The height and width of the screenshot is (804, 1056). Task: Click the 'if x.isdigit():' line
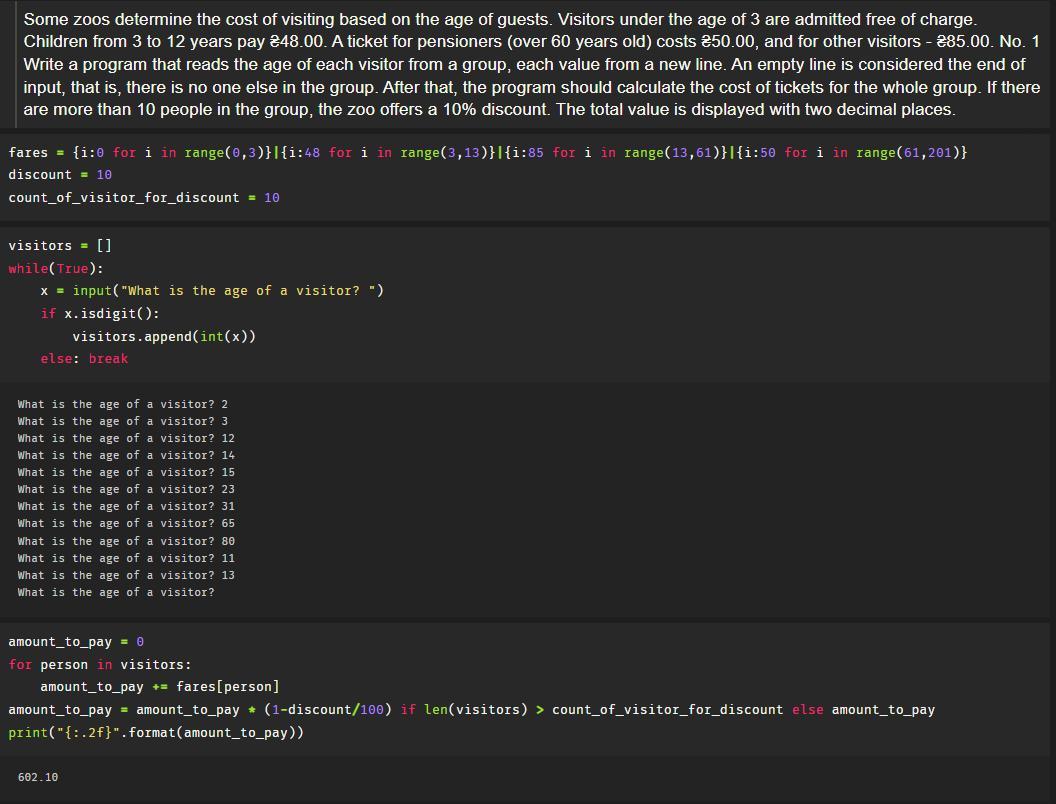100,313
